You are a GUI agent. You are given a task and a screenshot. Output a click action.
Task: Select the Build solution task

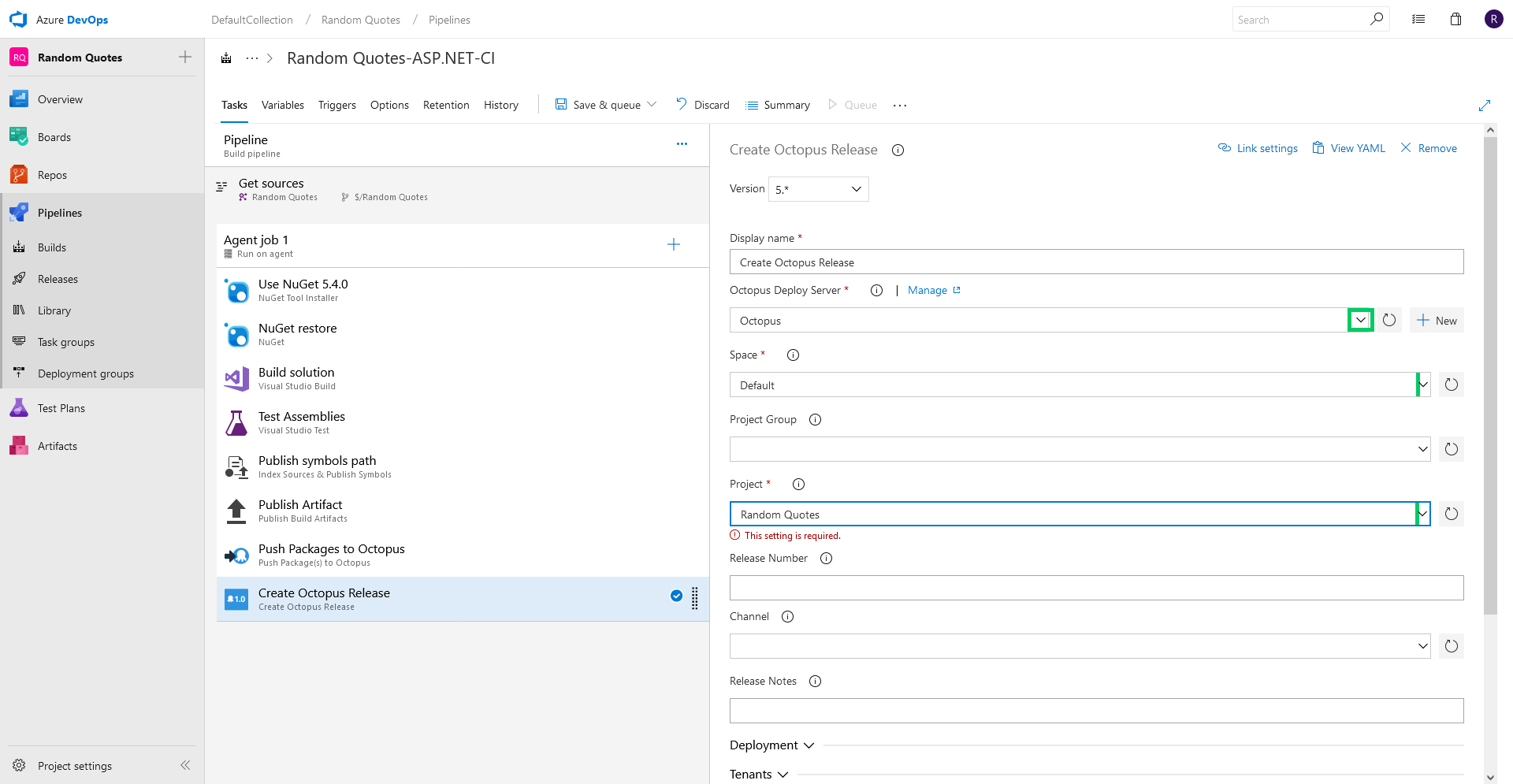pyautogui.click(x=463, y=378)
